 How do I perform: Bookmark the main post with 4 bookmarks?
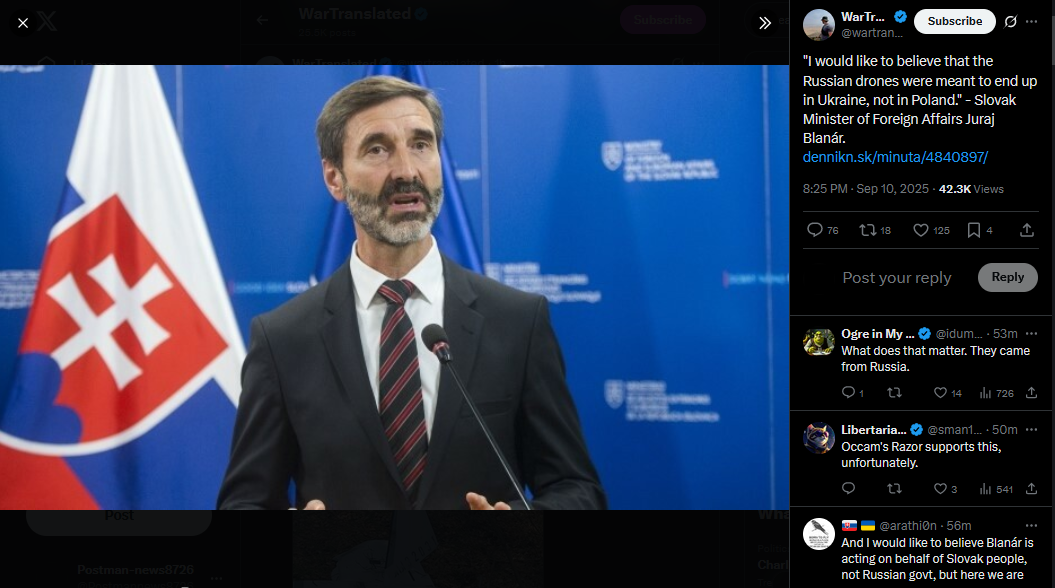click(x=980, y=230)
